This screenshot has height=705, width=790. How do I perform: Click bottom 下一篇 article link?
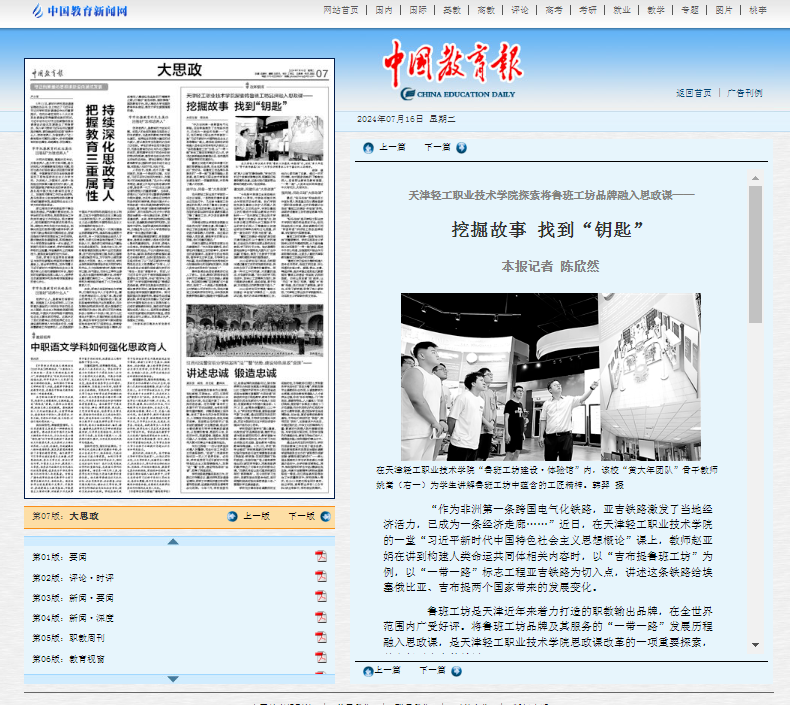click(x=435, y=670)
